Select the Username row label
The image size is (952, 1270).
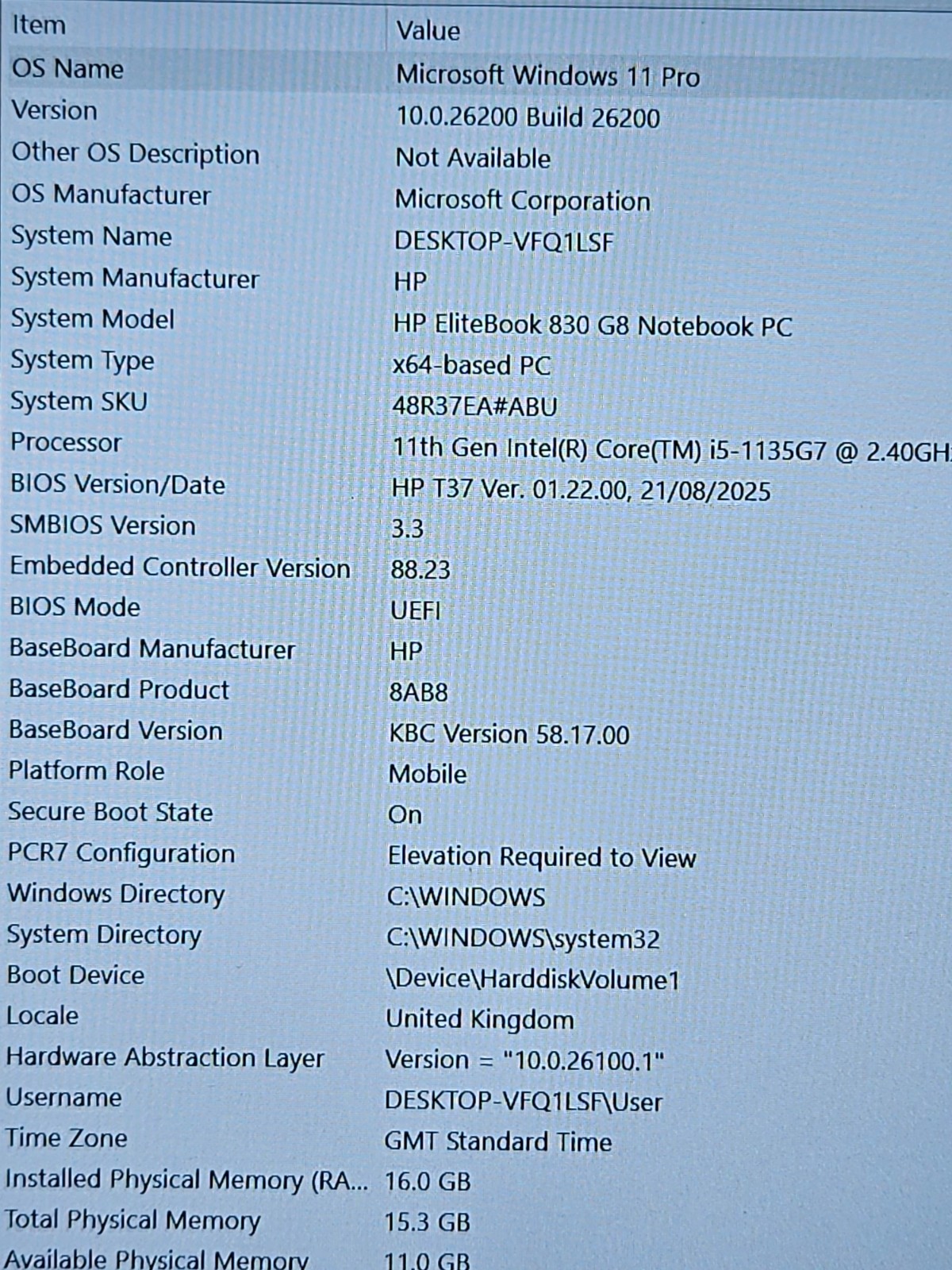(64, 1098)
